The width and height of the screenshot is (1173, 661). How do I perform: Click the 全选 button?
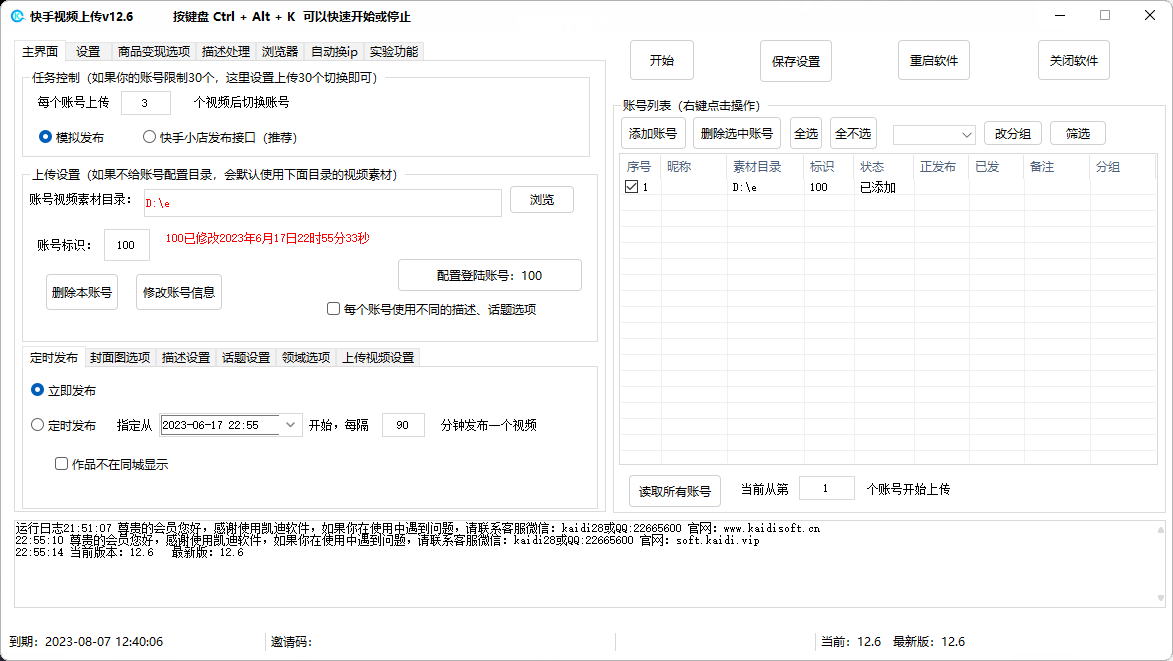tap(806, 133)
